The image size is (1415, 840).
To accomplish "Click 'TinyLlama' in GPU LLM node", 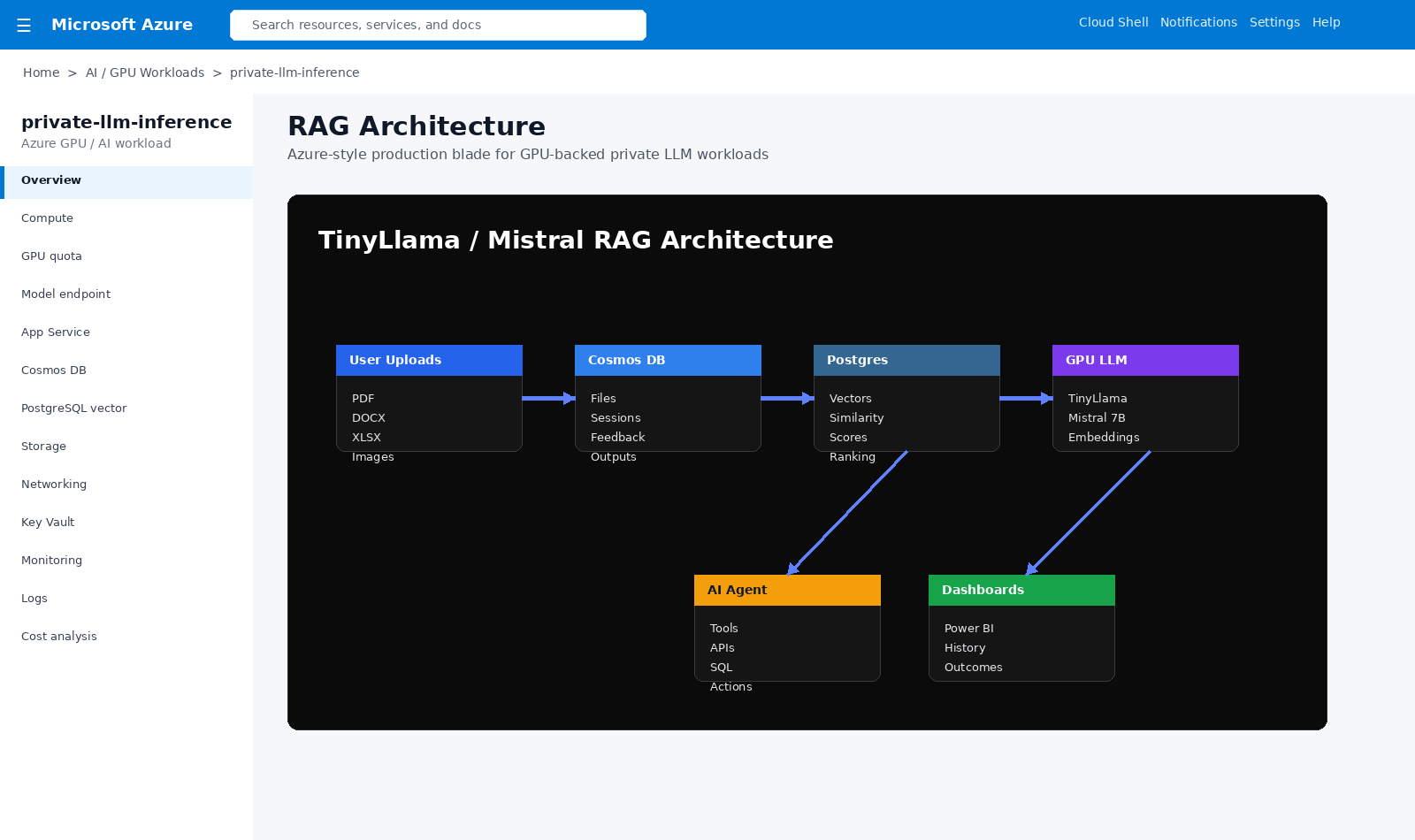I will tap(1098, 399).
